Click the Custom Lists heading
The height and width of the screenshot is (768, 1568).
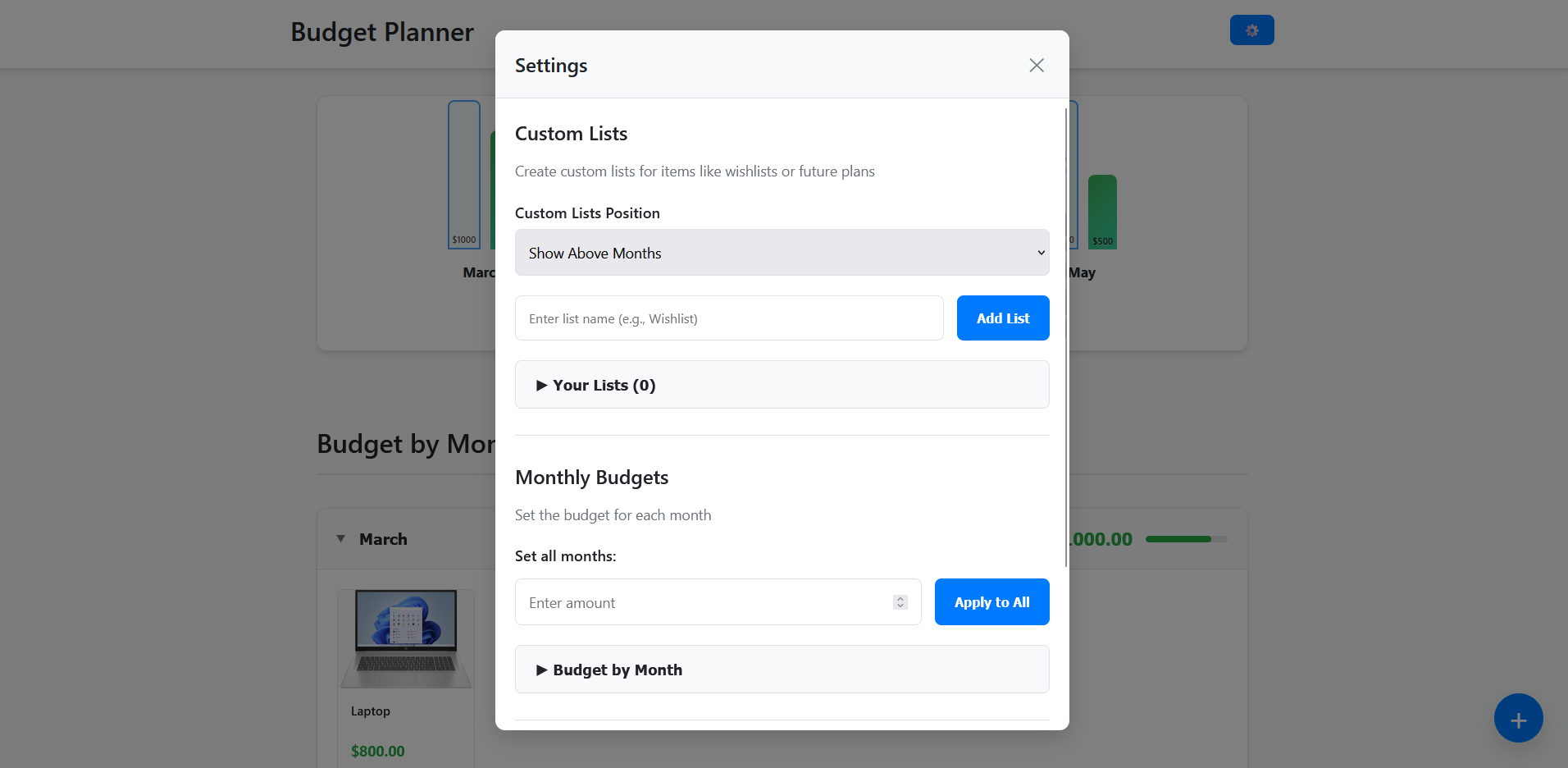click(x=571, y=134)
